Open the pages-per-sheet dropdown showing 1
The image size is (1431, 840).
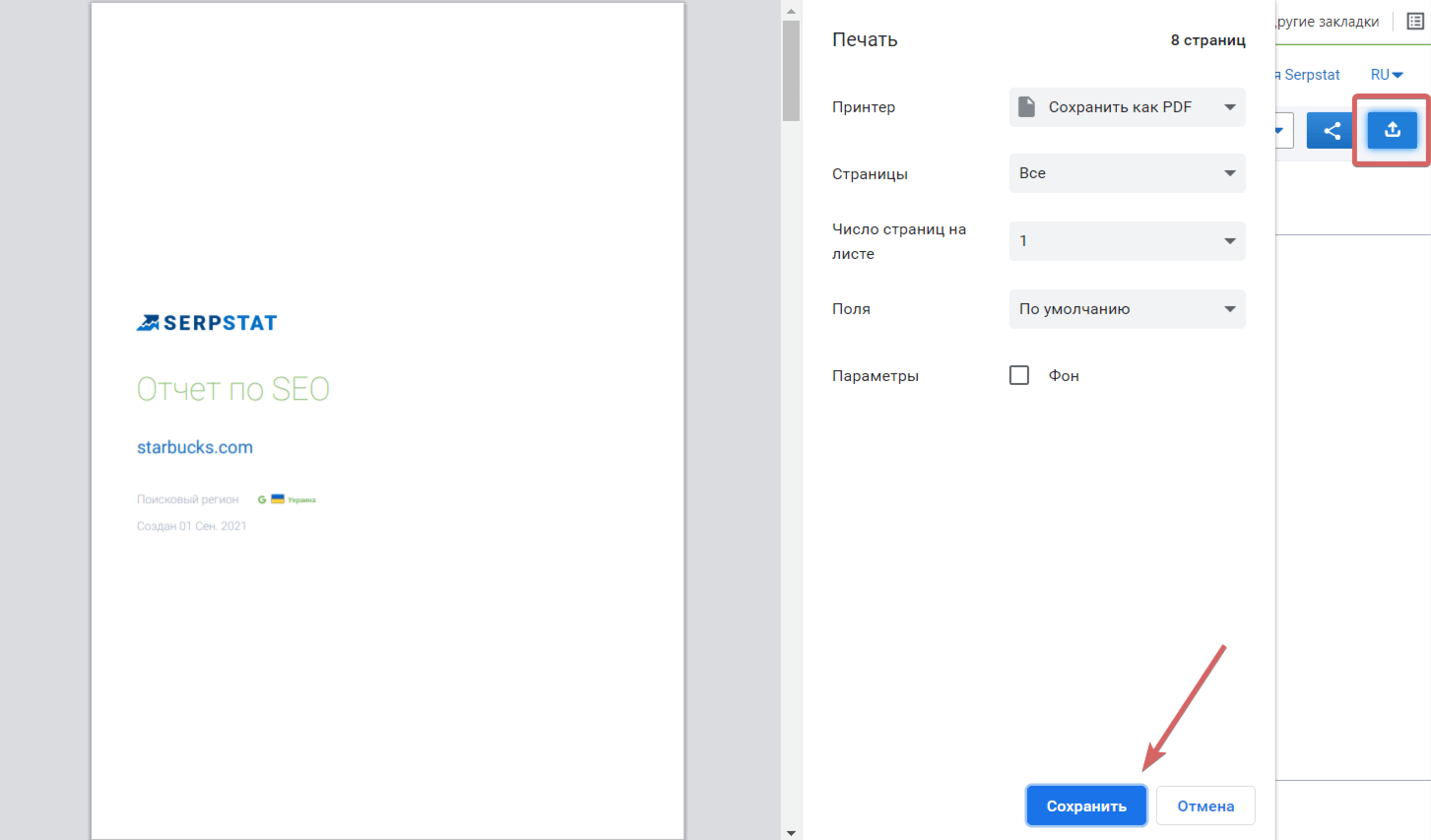[x=1128, y=241]
